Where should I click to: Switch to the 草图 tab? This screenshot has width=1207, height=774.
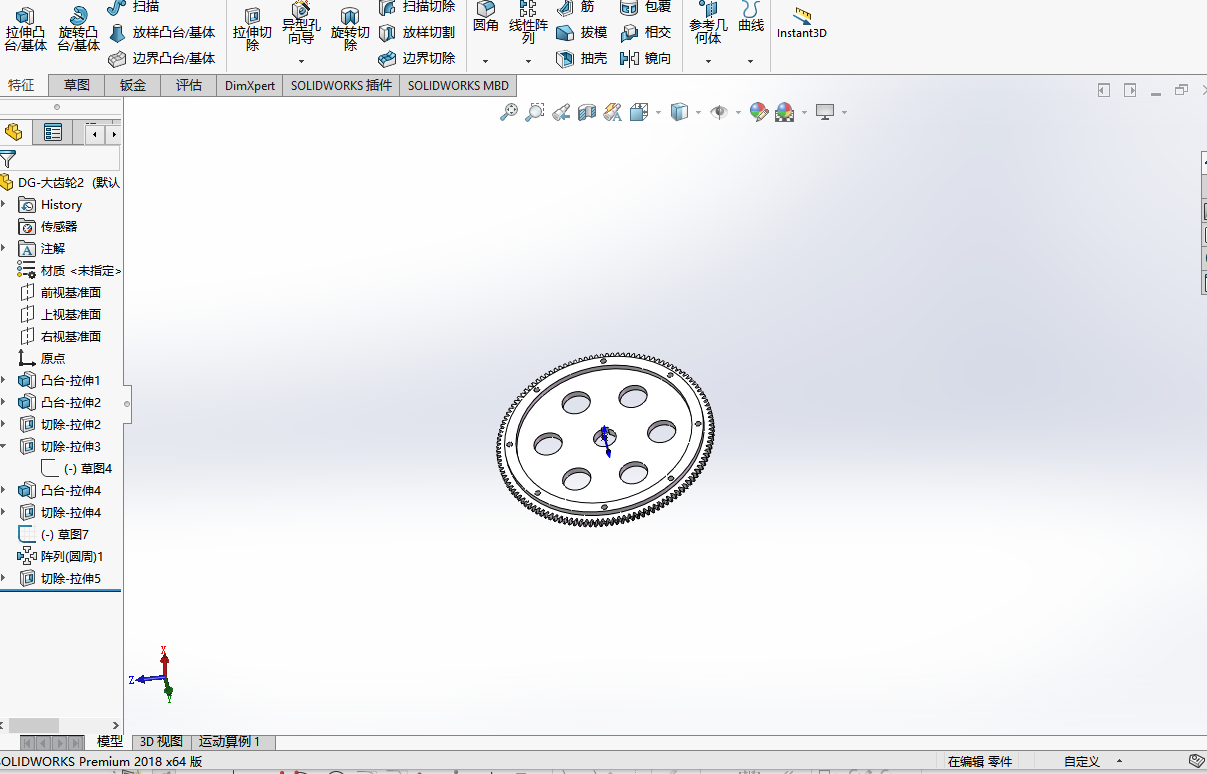click(77, 85)
